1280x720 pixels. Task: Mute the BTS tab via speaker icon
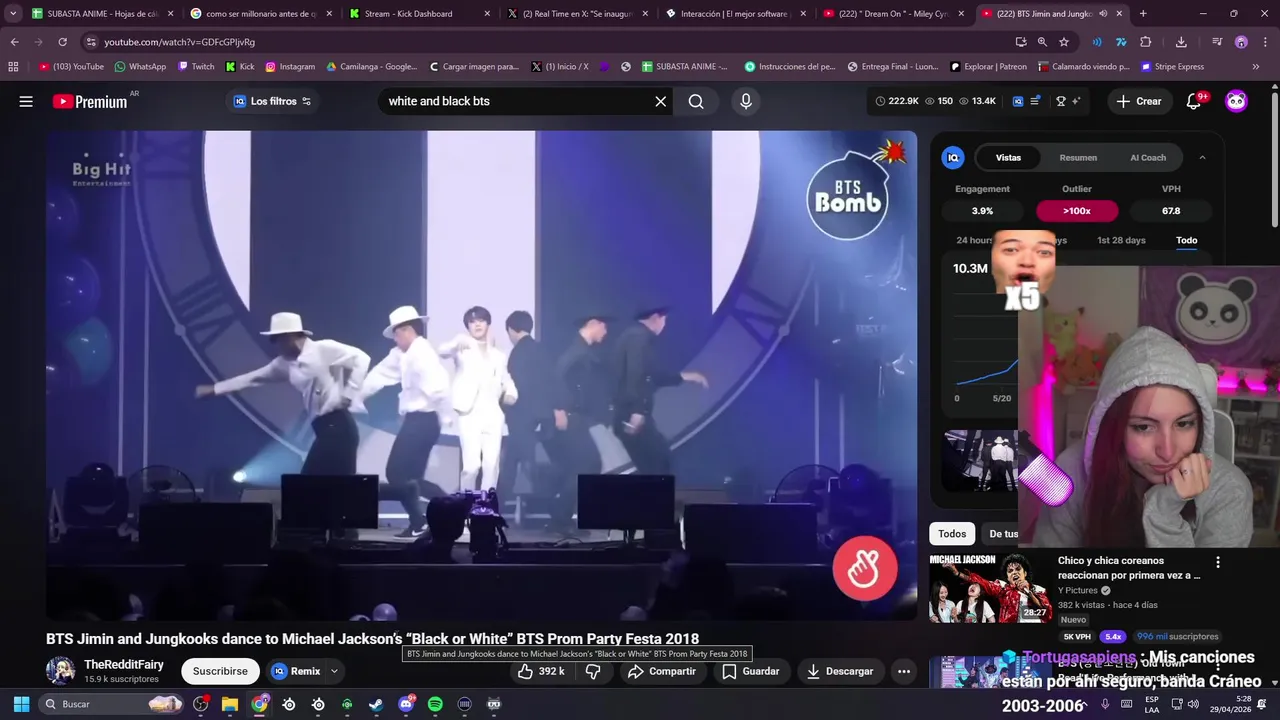click(x=1103, y=14)
